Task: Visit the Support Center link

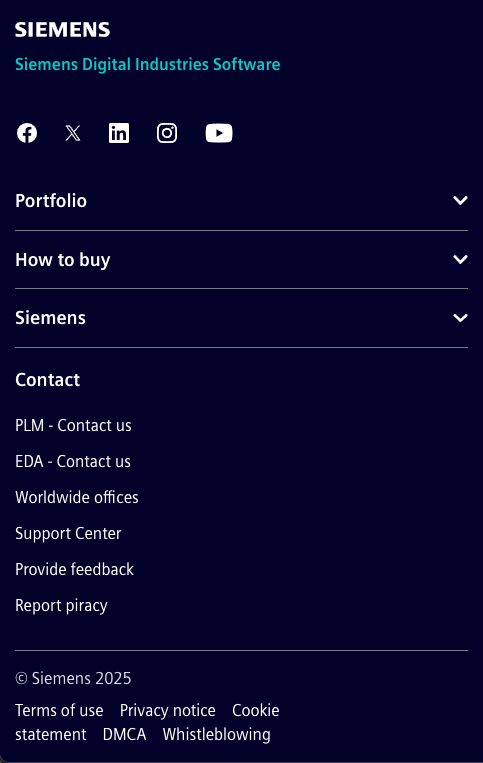Action: pos(68,533)
